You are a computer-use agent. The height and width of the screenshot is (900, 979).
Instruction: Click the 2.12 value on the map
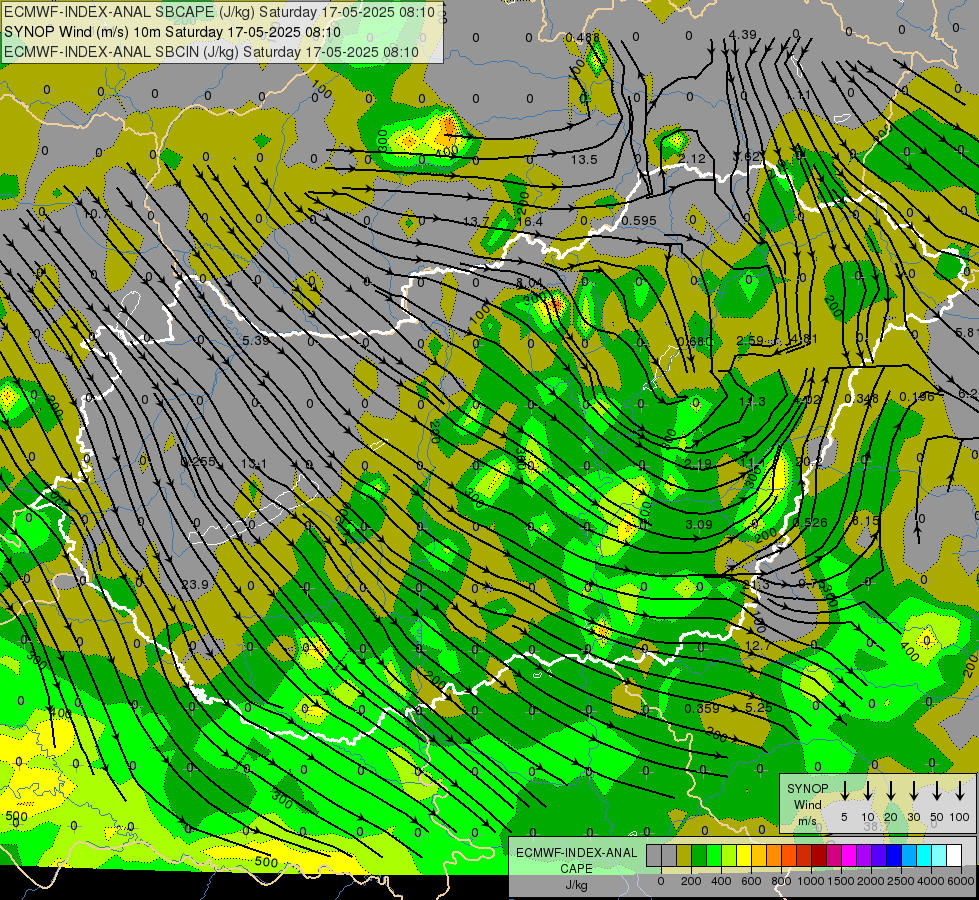coord(692,159)
